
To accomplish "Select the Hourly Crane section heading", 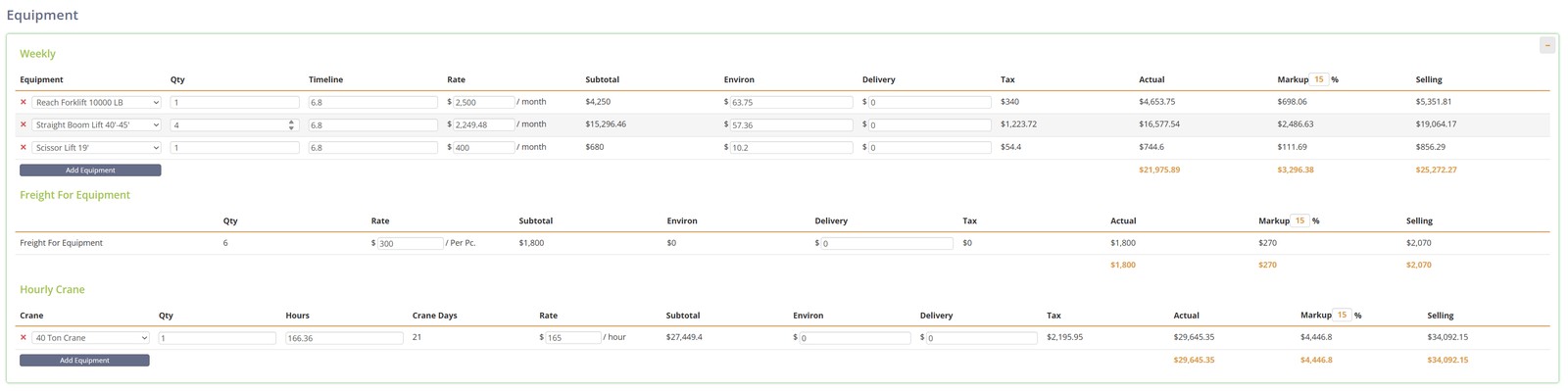I will click(52, 289).
